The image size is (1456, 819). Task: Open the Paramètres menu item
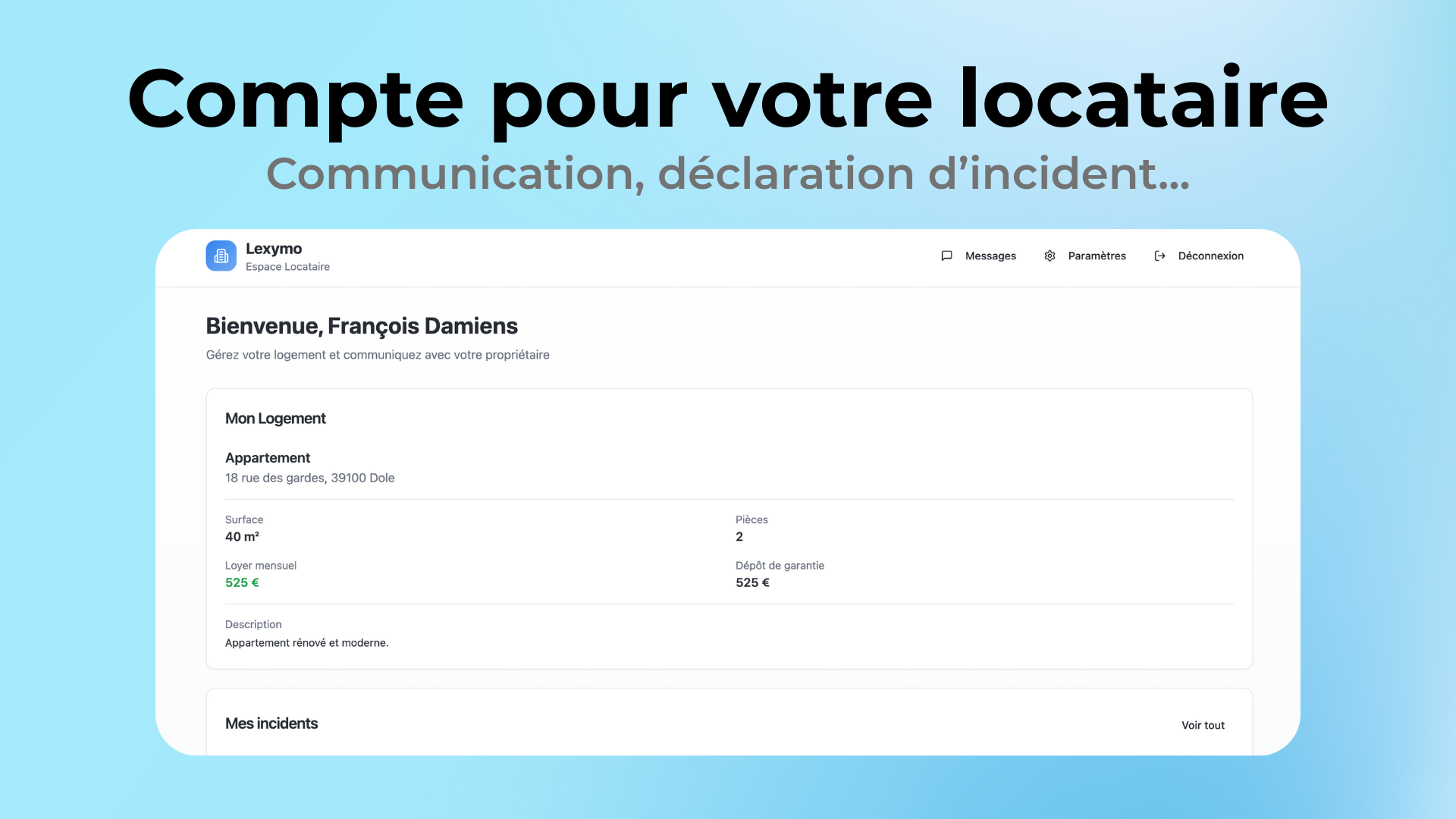point(1097,256)
